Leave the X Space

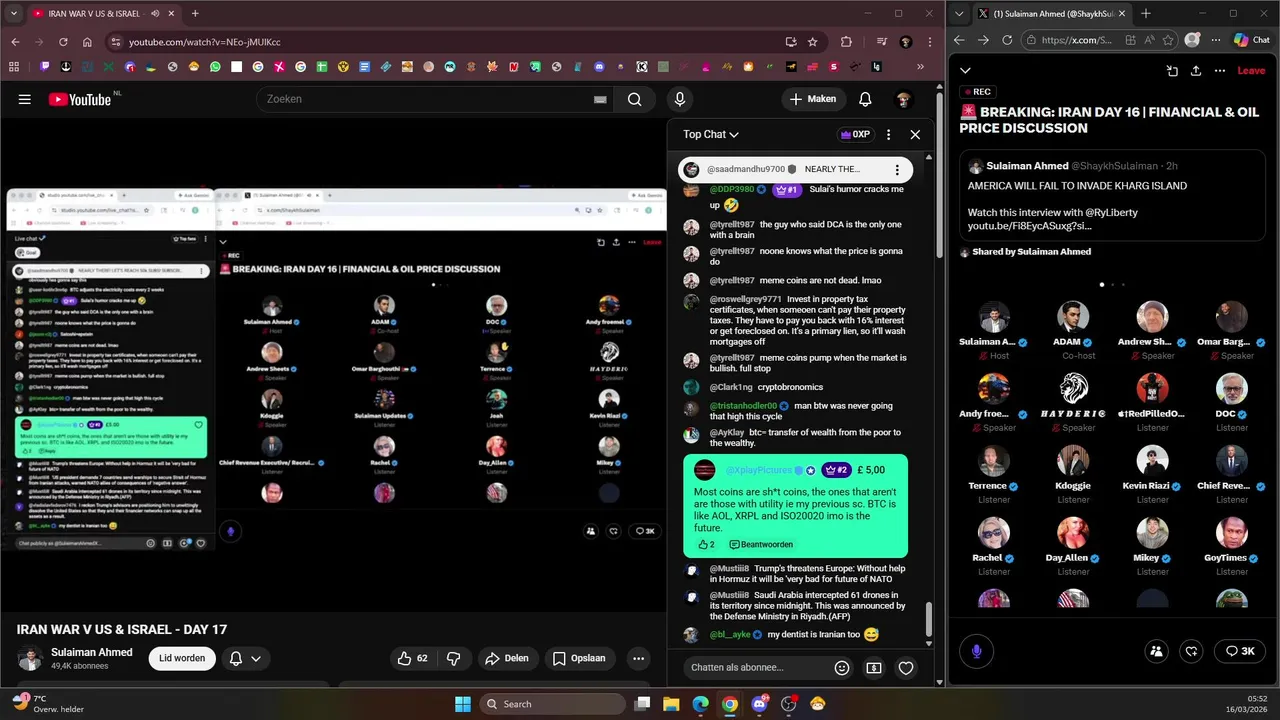(1251, 71)
